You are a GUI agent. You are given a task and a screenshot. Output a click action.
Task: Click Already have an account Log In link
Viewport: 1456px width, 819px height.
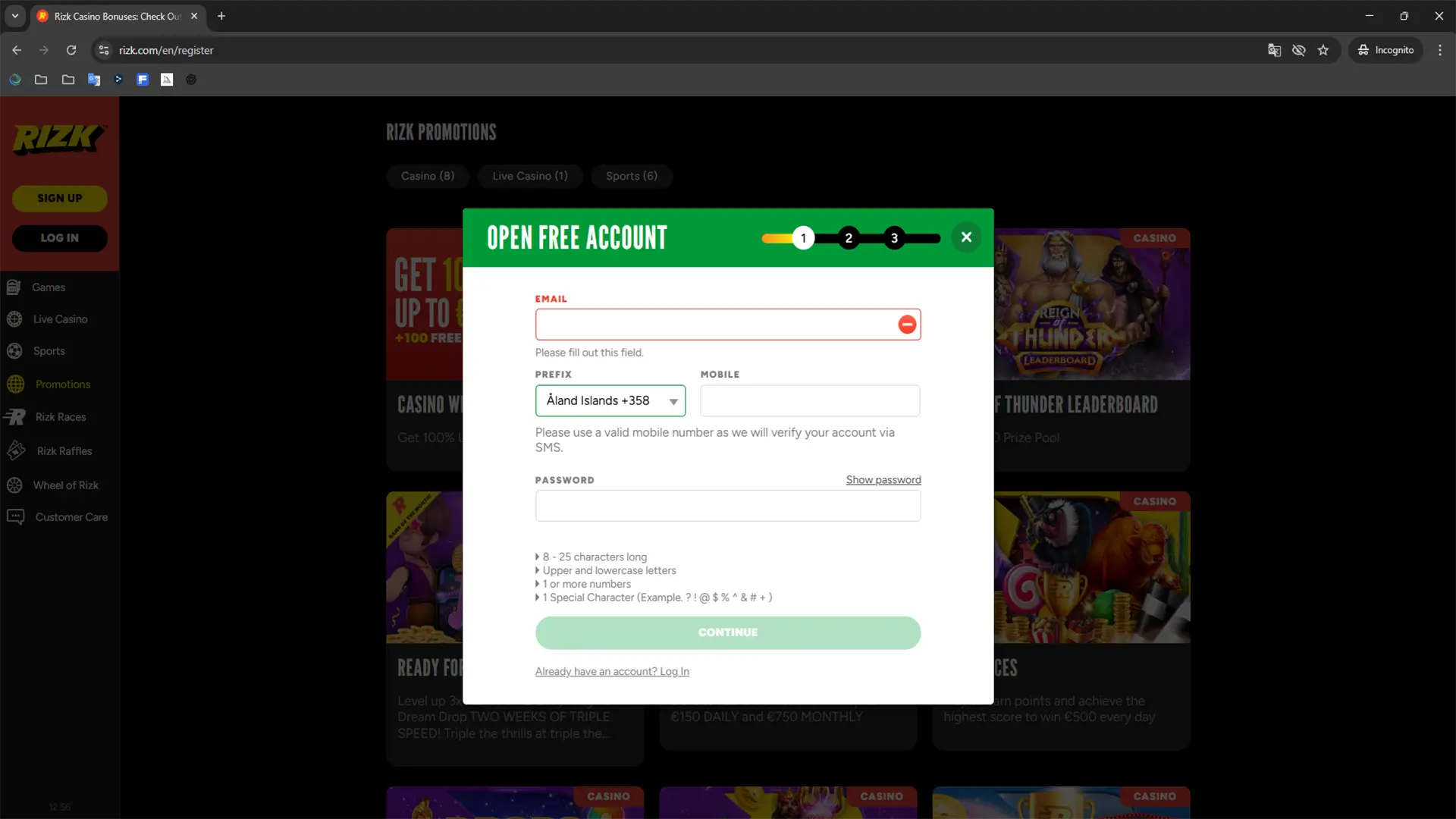point(611,672)
